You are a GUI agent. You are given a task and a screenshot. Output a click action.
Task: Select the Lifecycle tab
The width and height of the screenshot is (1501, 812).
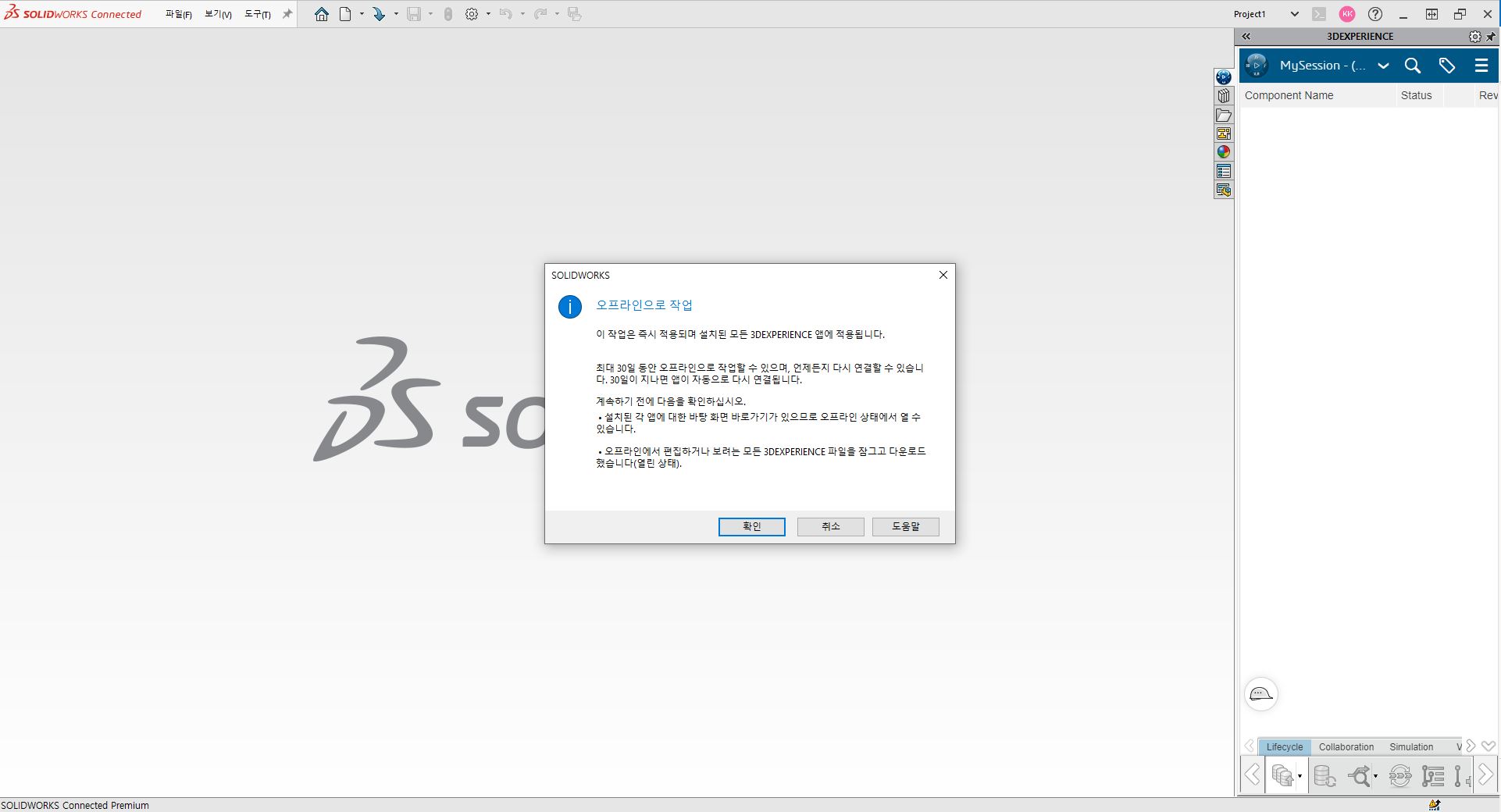pos(1285,747)
